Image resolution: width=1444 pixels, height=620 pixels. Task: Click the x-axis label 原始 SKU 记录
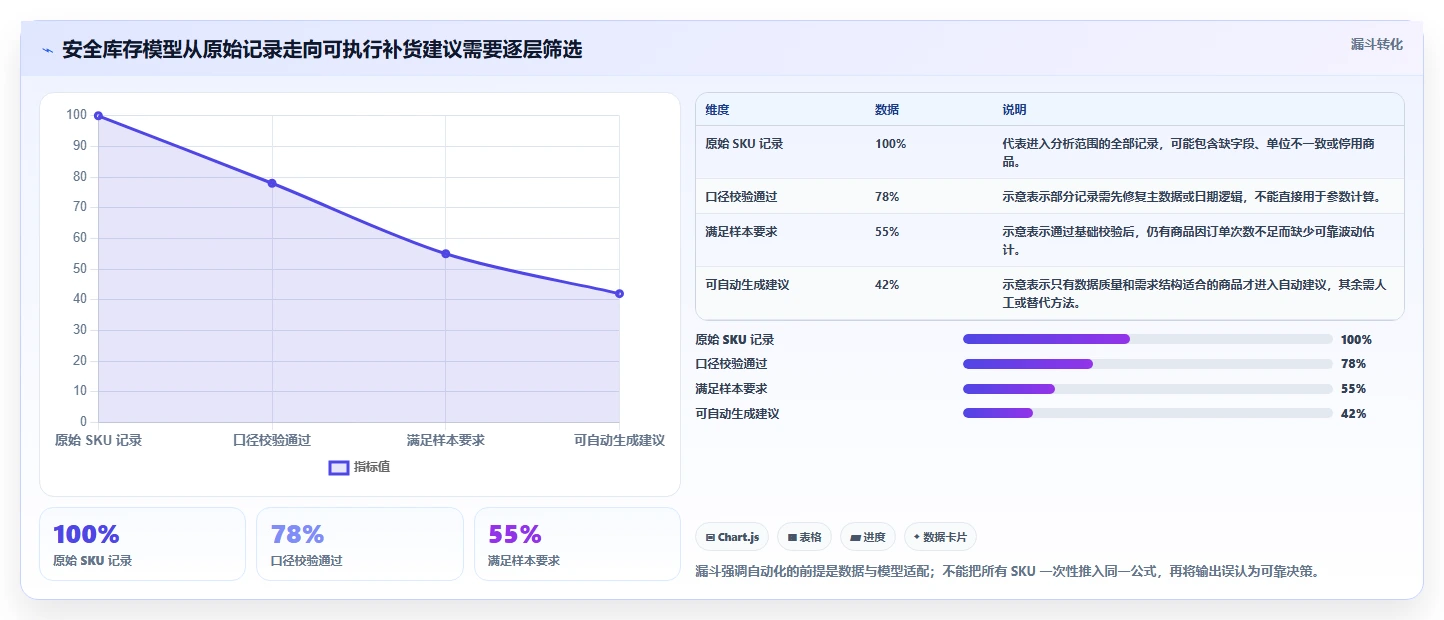[98, 440]
